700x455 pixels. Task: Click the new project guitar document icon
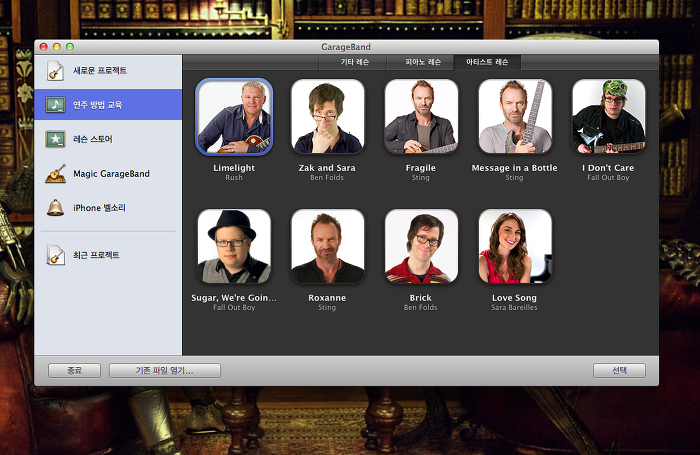click(x=55, y=71)
